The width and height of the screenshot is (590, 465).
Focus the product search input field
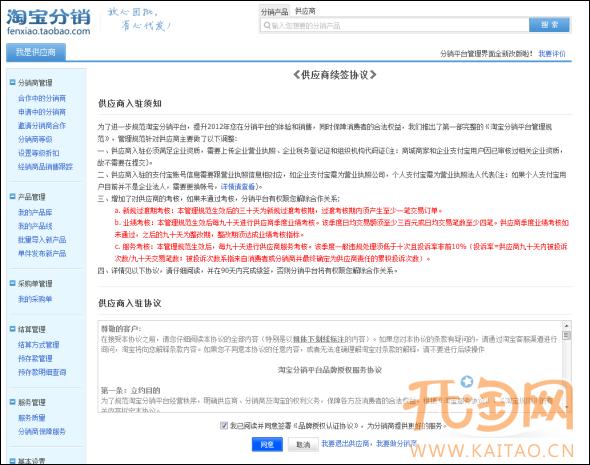(394, 26)
